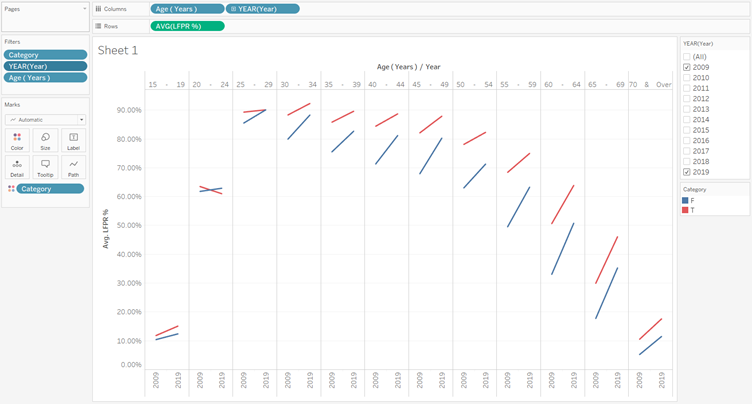The image size is (752, 404).
Task: Open the Label marks card
Action: click(x=73, y=140)
